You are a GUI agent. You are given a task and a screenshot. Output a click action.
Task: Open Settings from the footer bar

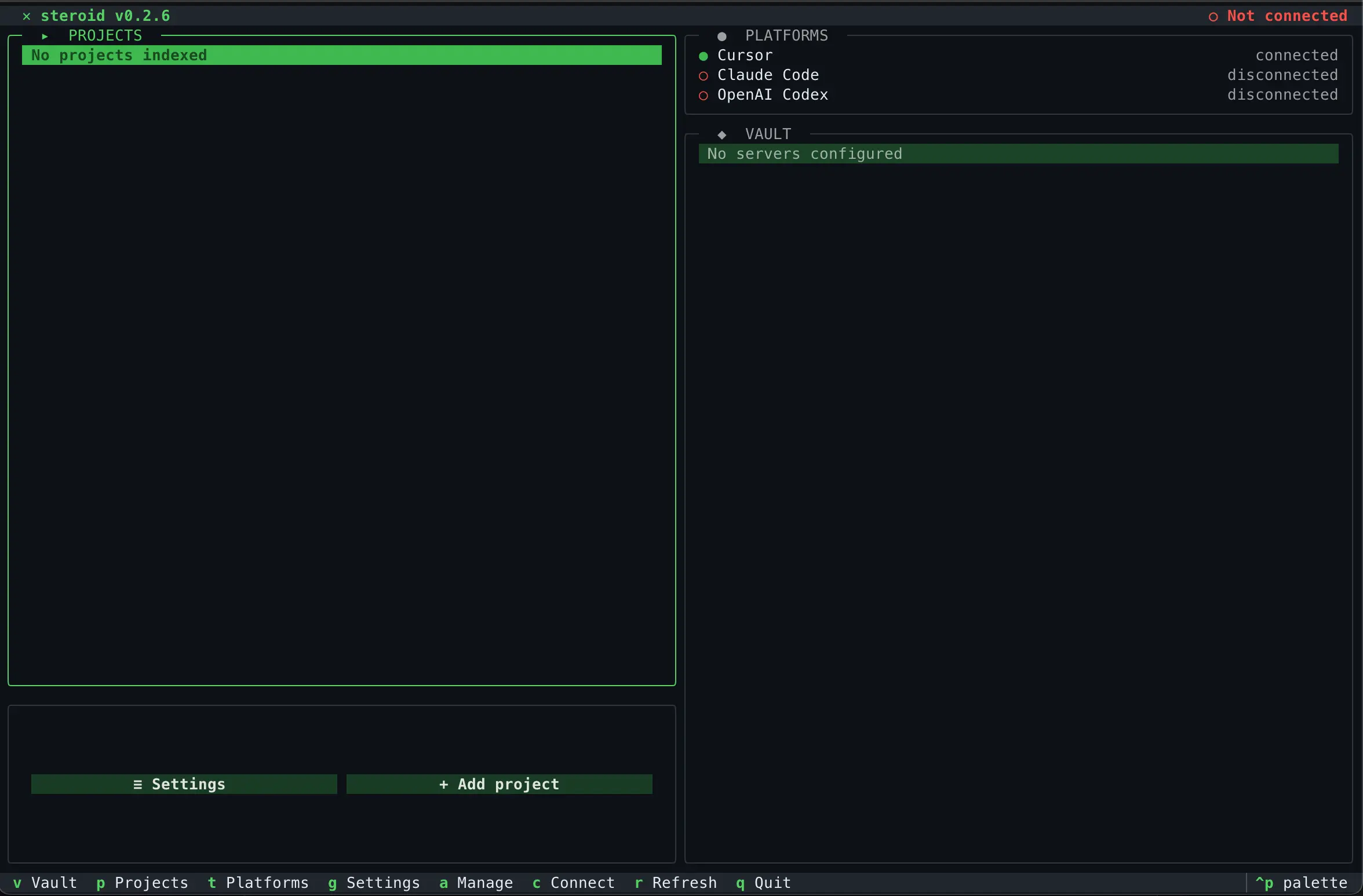click(374, 883)
